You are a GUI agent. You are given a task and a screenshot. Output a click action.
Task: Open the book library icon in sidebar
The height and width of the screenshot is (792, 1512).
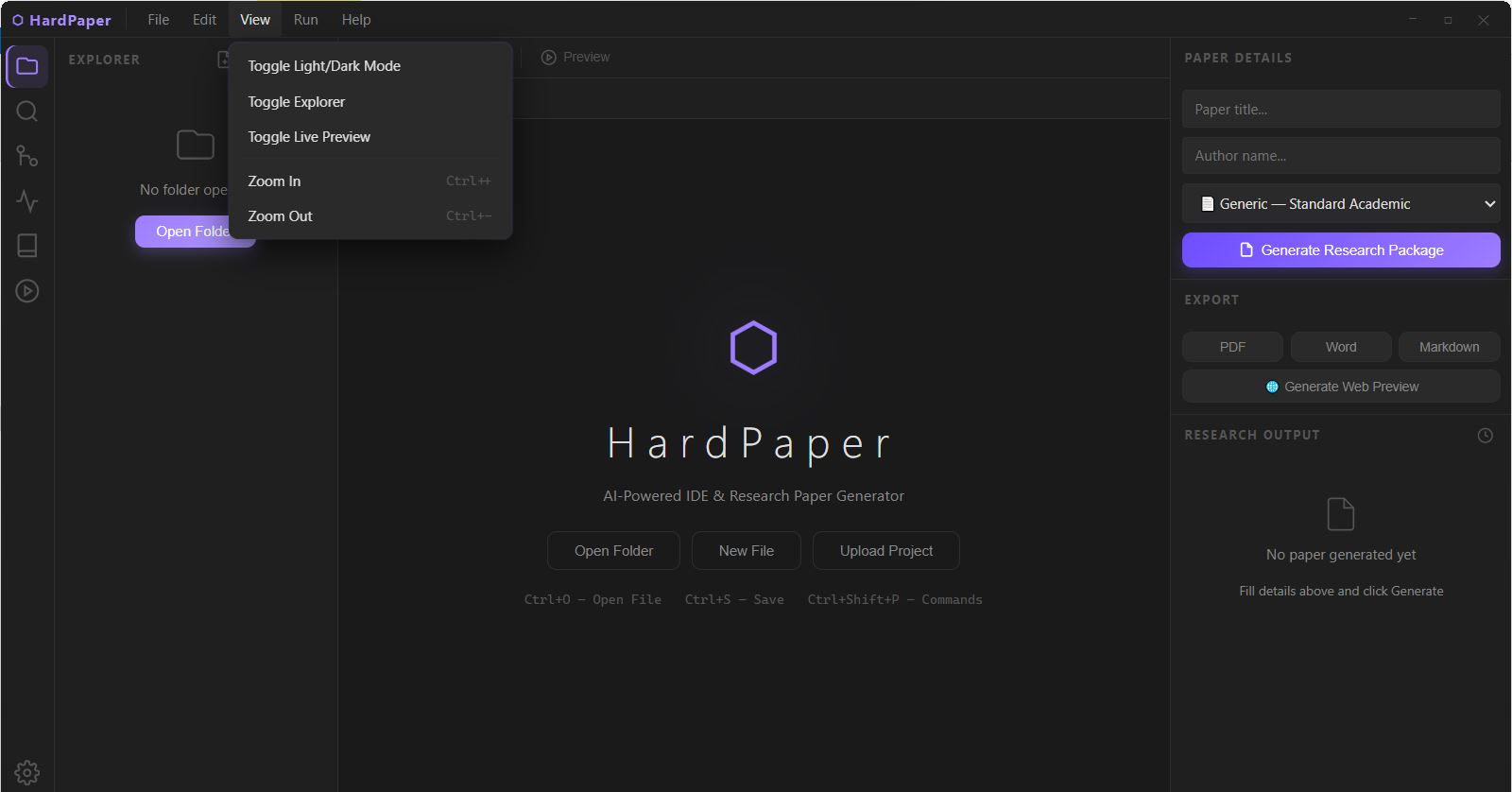point(27,246)
